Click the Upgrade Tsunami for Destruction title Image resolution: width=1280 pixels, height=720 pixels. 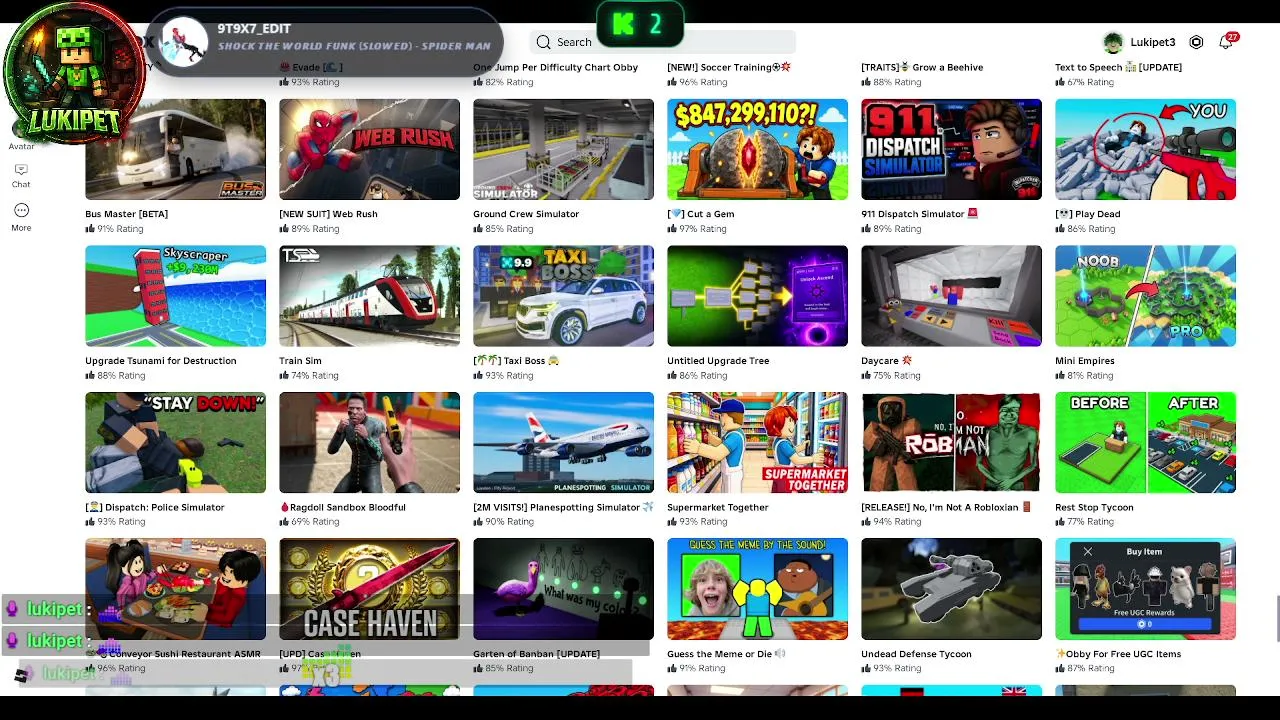pyautogui.click(x=161, y=361)
